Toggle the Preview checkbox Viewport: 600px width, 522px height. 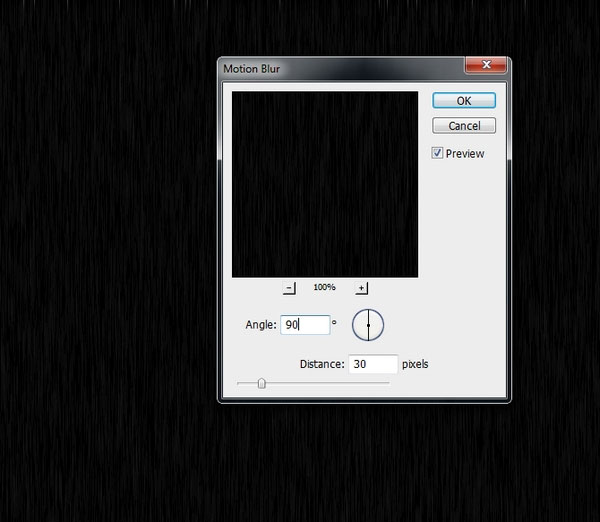coord(437,153)
